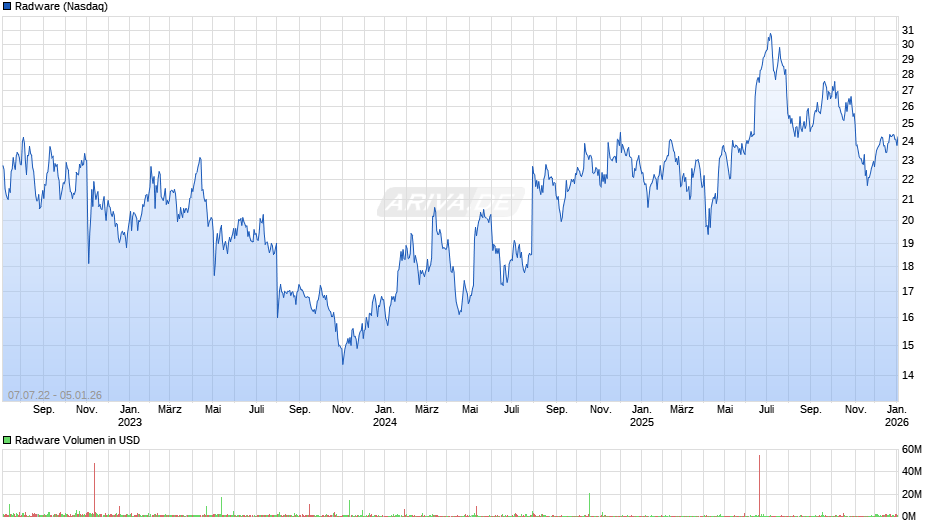Image resolution: width=940 pixels, height=526 pixels.
Task: Click the price axis label 18
Action: tap(908, 266)
